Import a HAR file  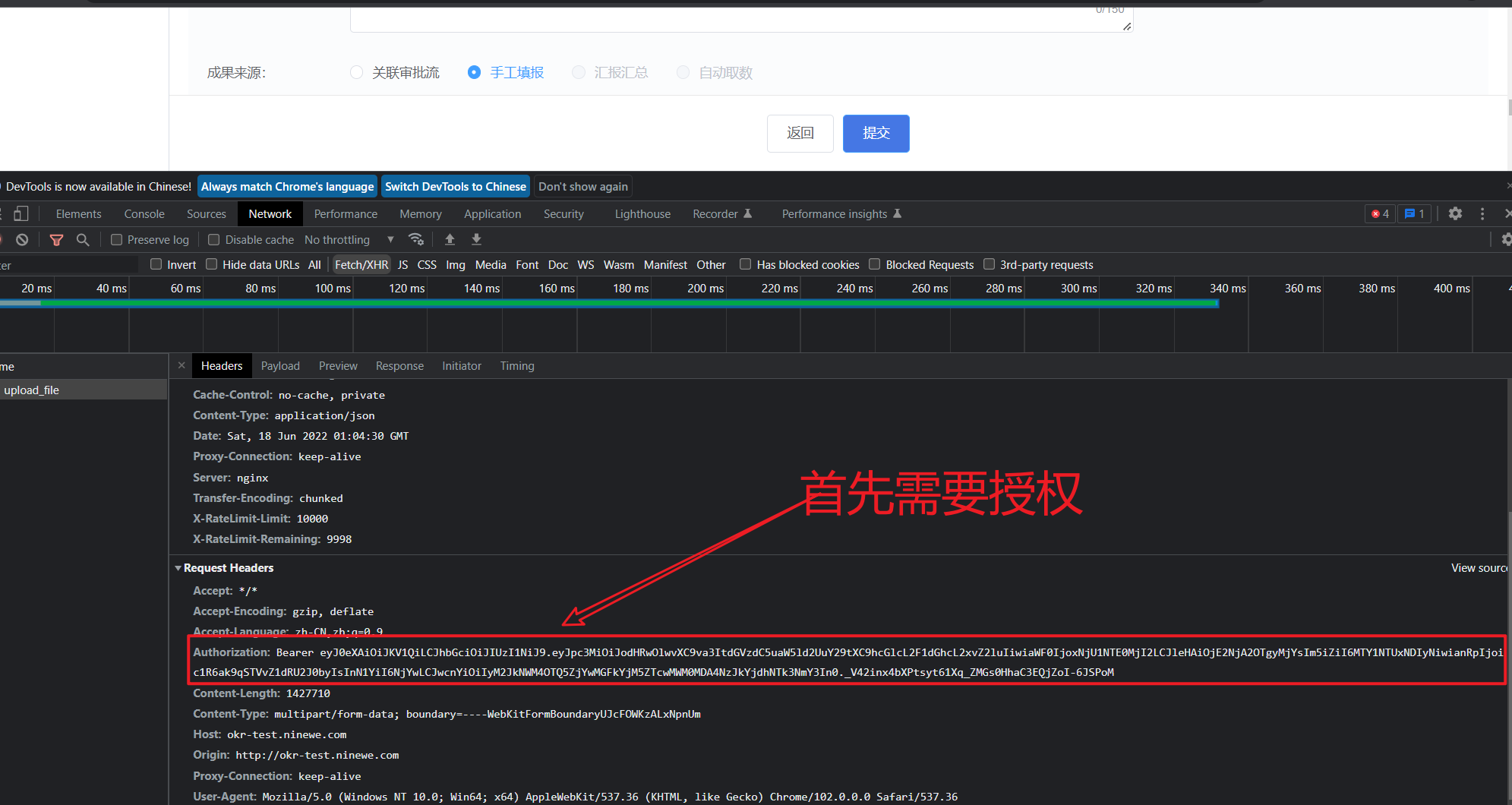click(x=450, y=239)
